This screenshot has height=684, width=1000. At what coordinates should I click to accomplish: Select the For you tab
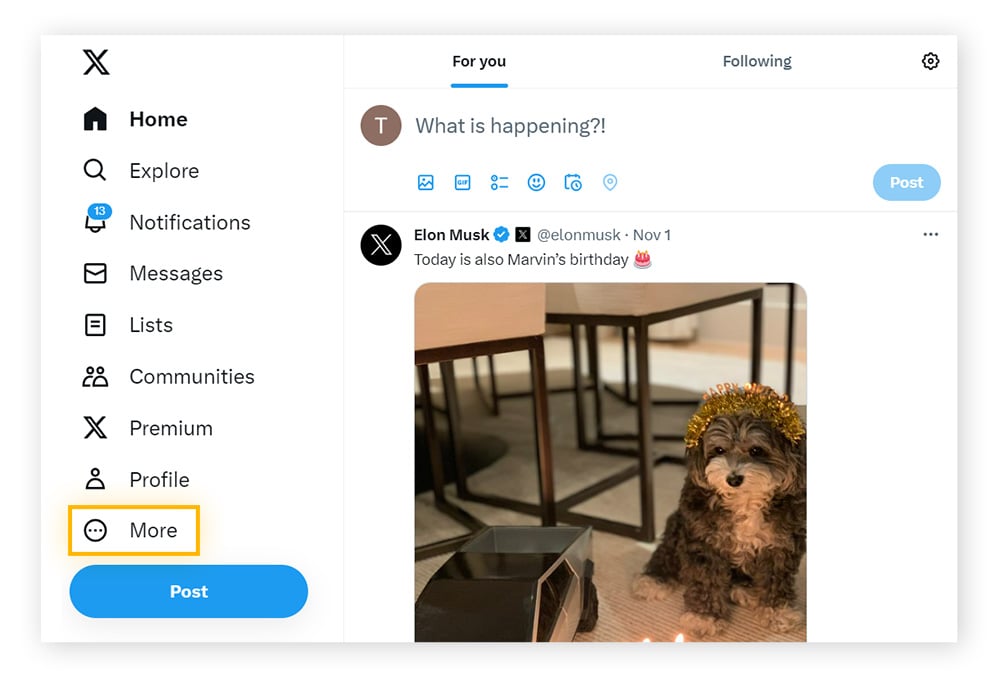(x=479, y=61)
